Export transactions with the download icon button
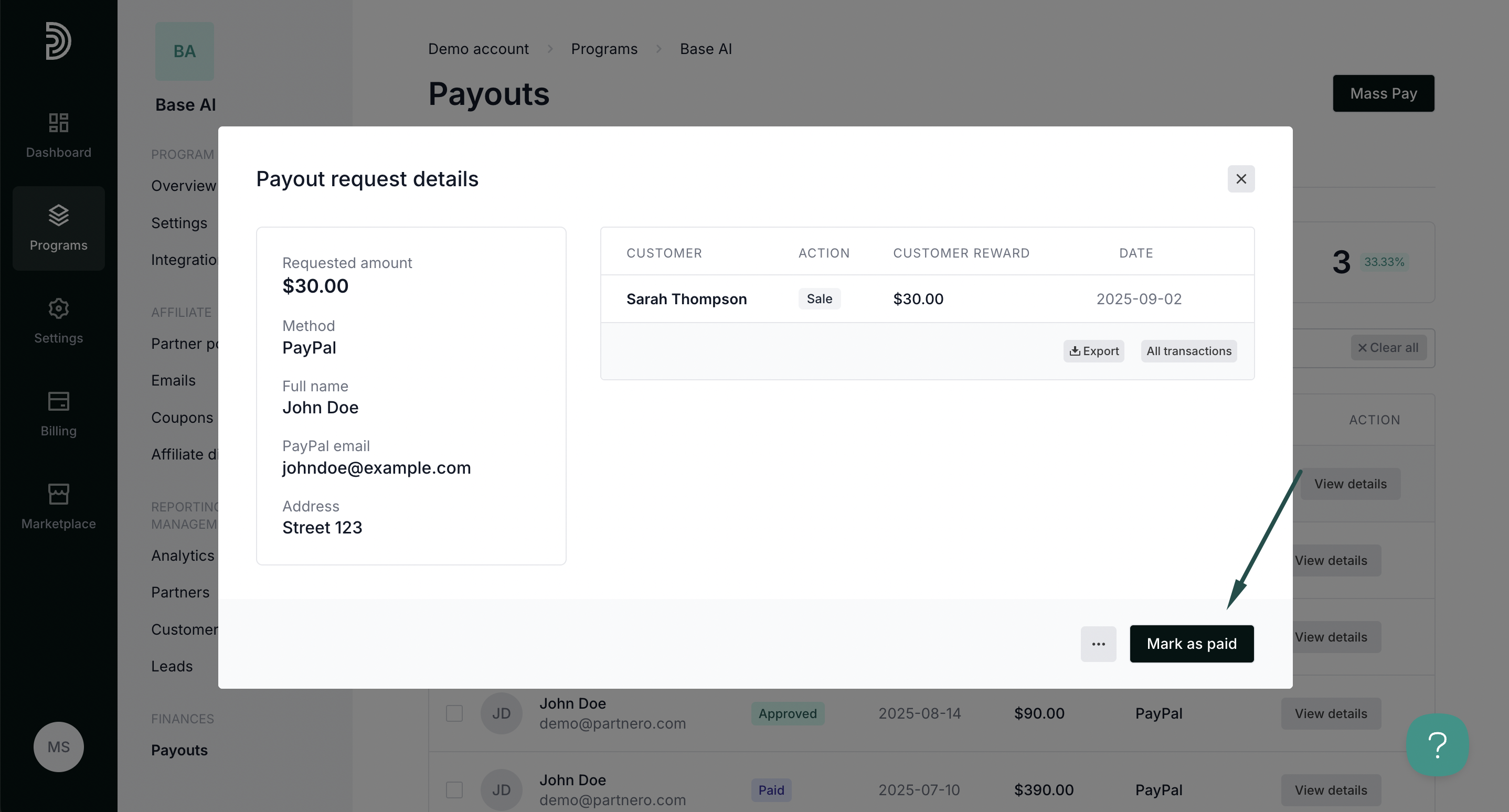 [1093, 351]
